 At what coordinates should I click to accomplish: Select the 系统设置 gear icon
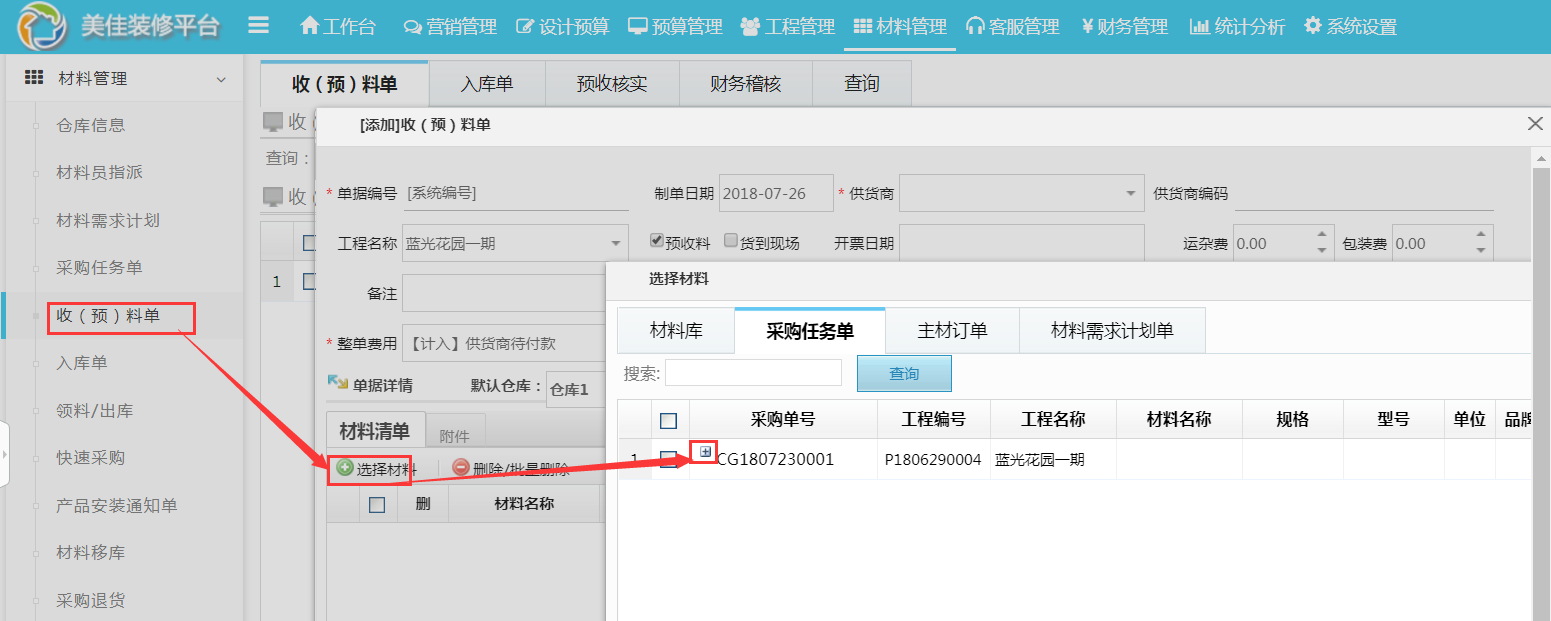click(x=1312, y=26)
